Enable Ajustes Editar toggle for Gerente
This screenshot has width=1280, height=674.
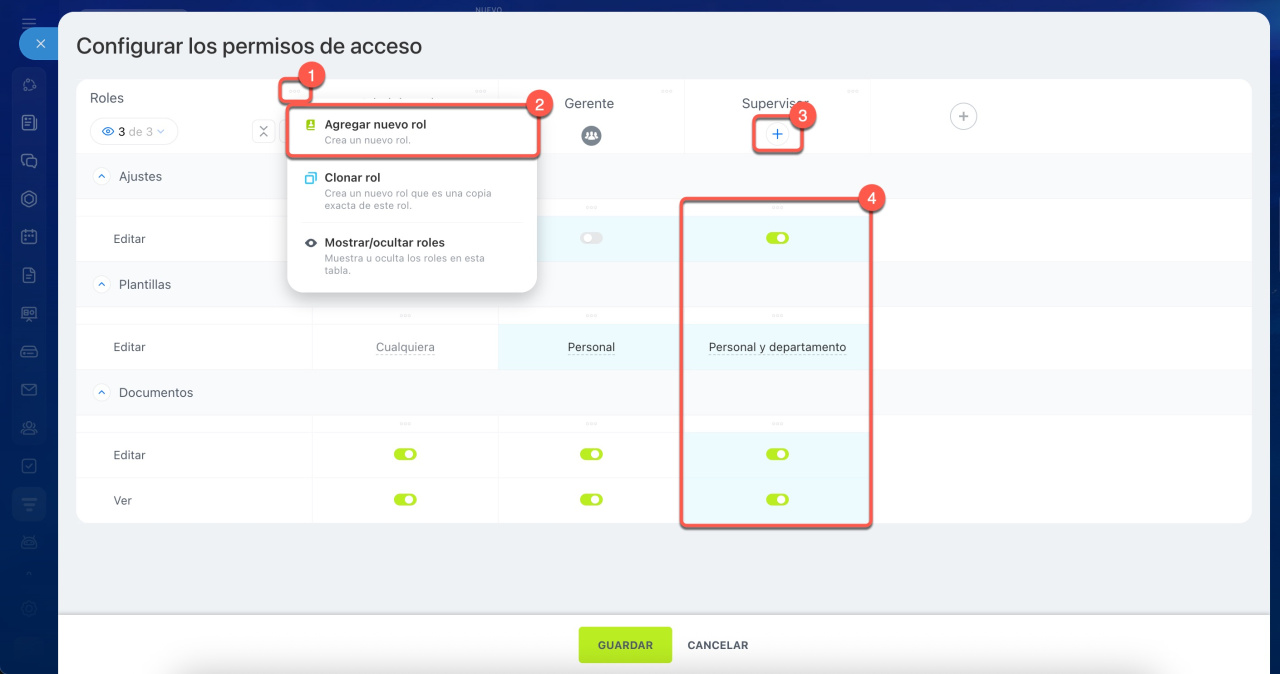coord(591,238)
